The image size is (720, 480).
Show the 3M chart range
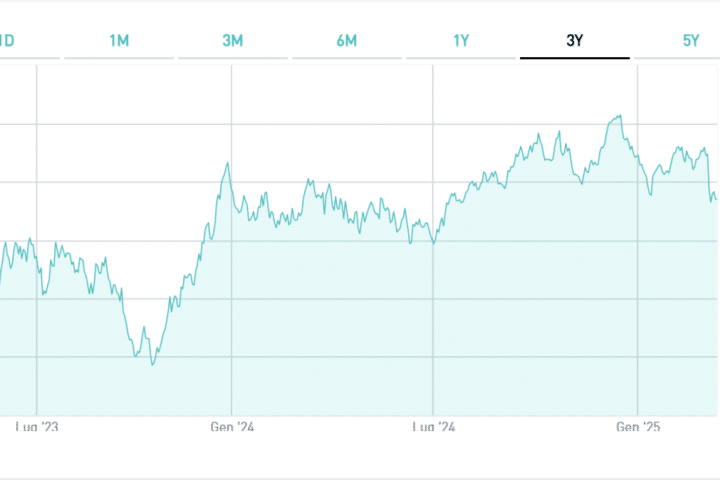coord(233,41)
